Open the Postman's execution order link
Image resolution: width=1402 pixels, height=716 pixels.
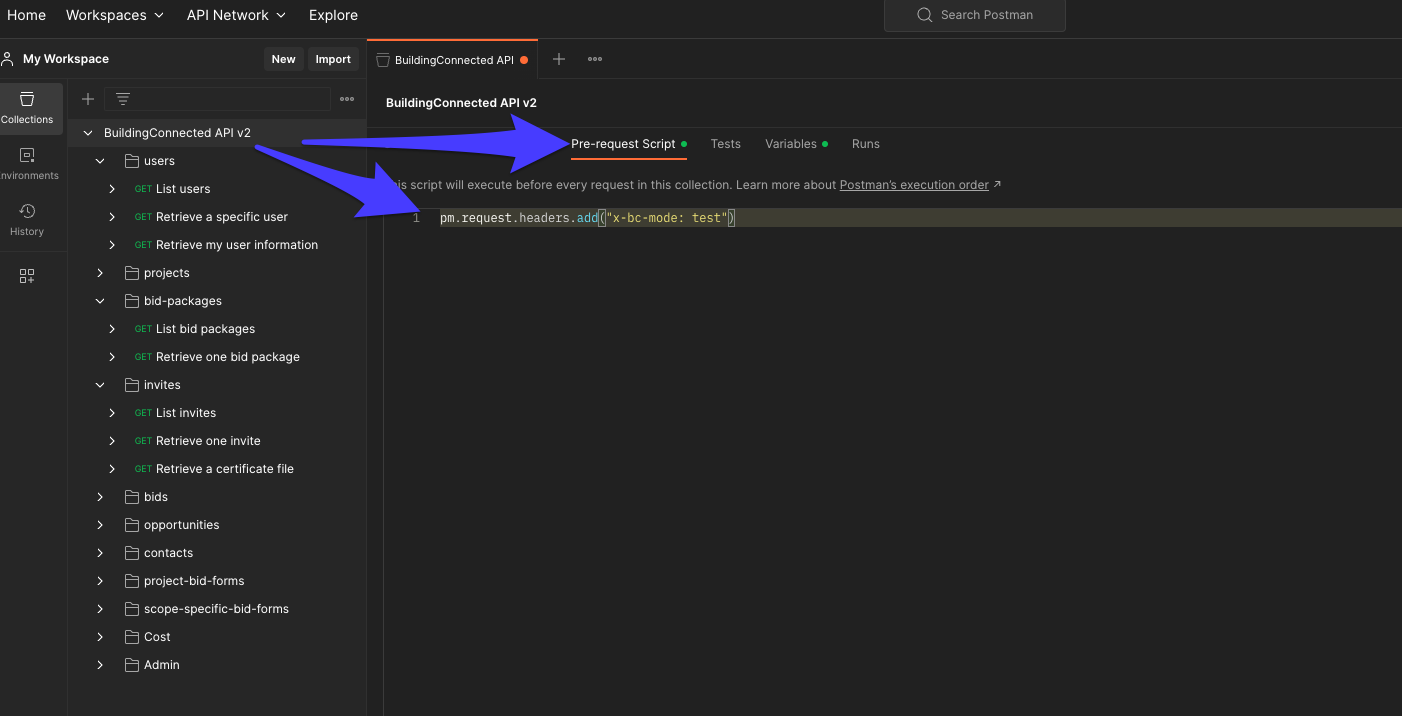tap(913, 184)
